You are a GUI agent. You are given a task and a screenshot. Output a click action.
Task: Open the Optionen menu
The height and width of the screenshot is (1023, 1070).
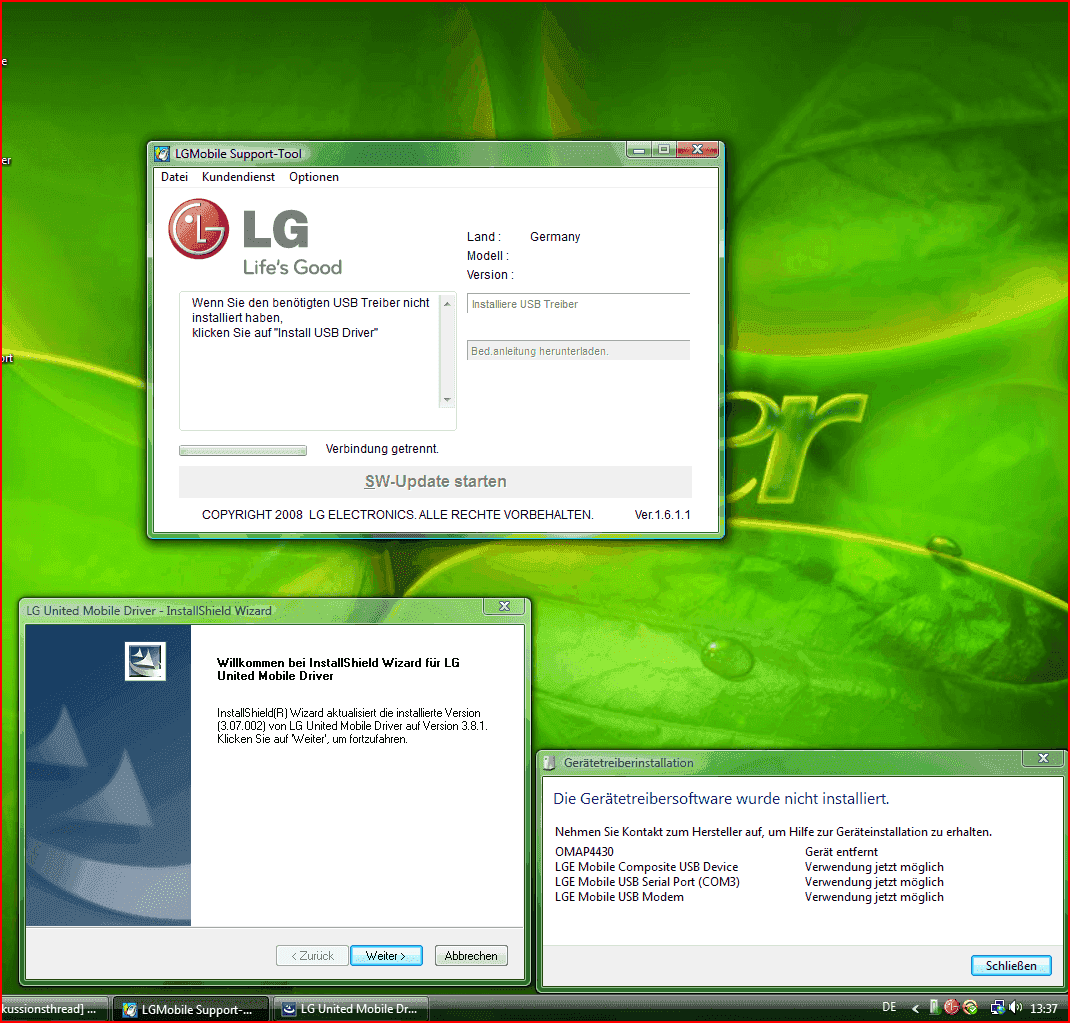click(x=314, y=177)
